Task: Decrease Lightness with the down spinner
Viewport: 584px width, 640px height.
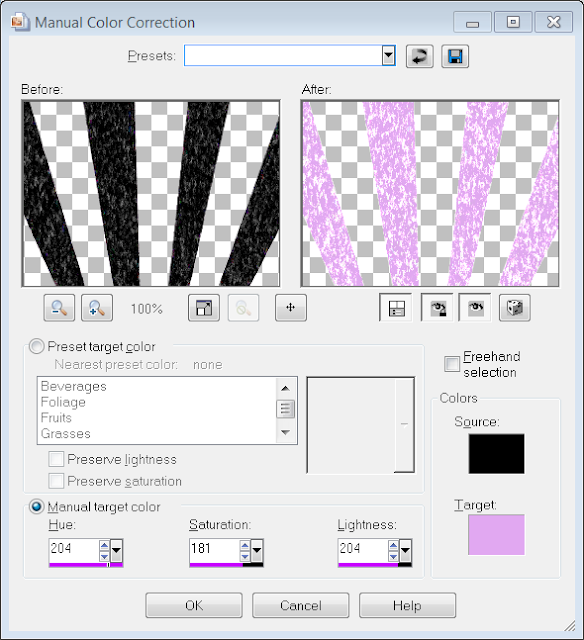Action: pos(393,556)
